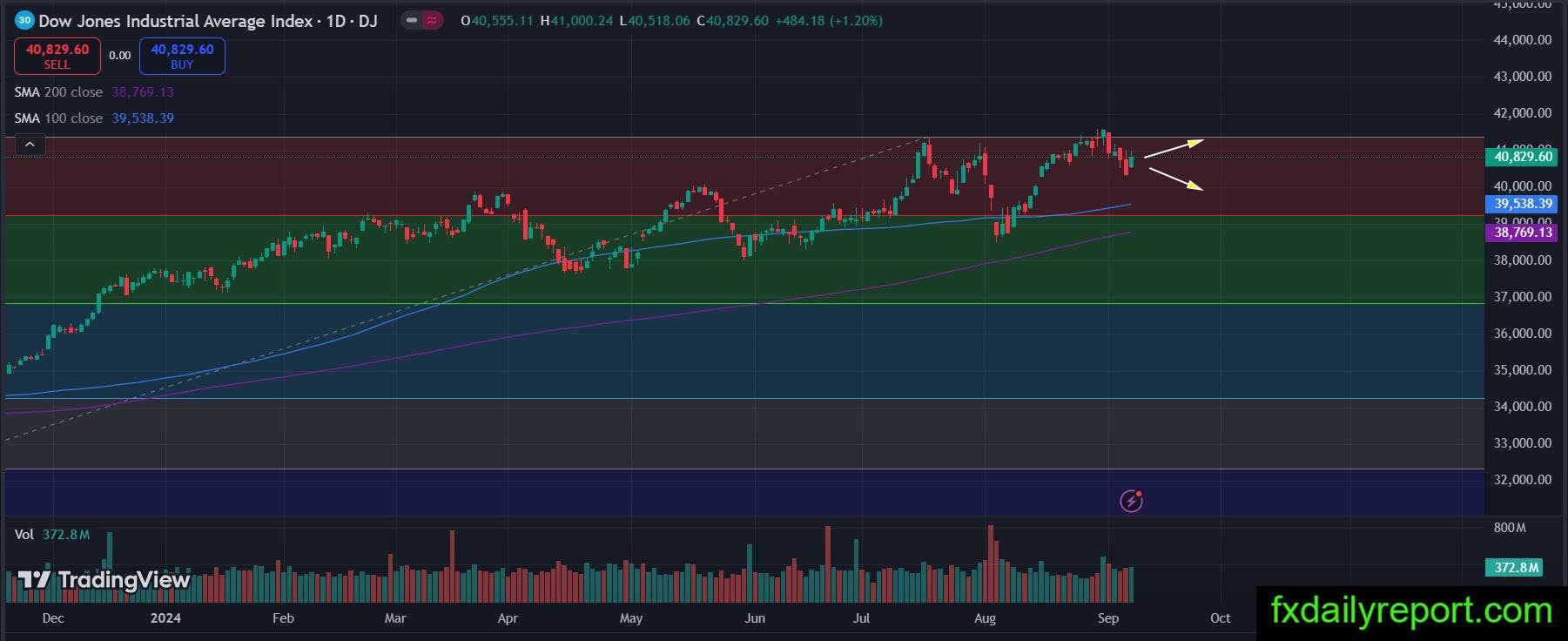
Task: Click the red SELL 40,829.60 button
Action: (57, 57)
